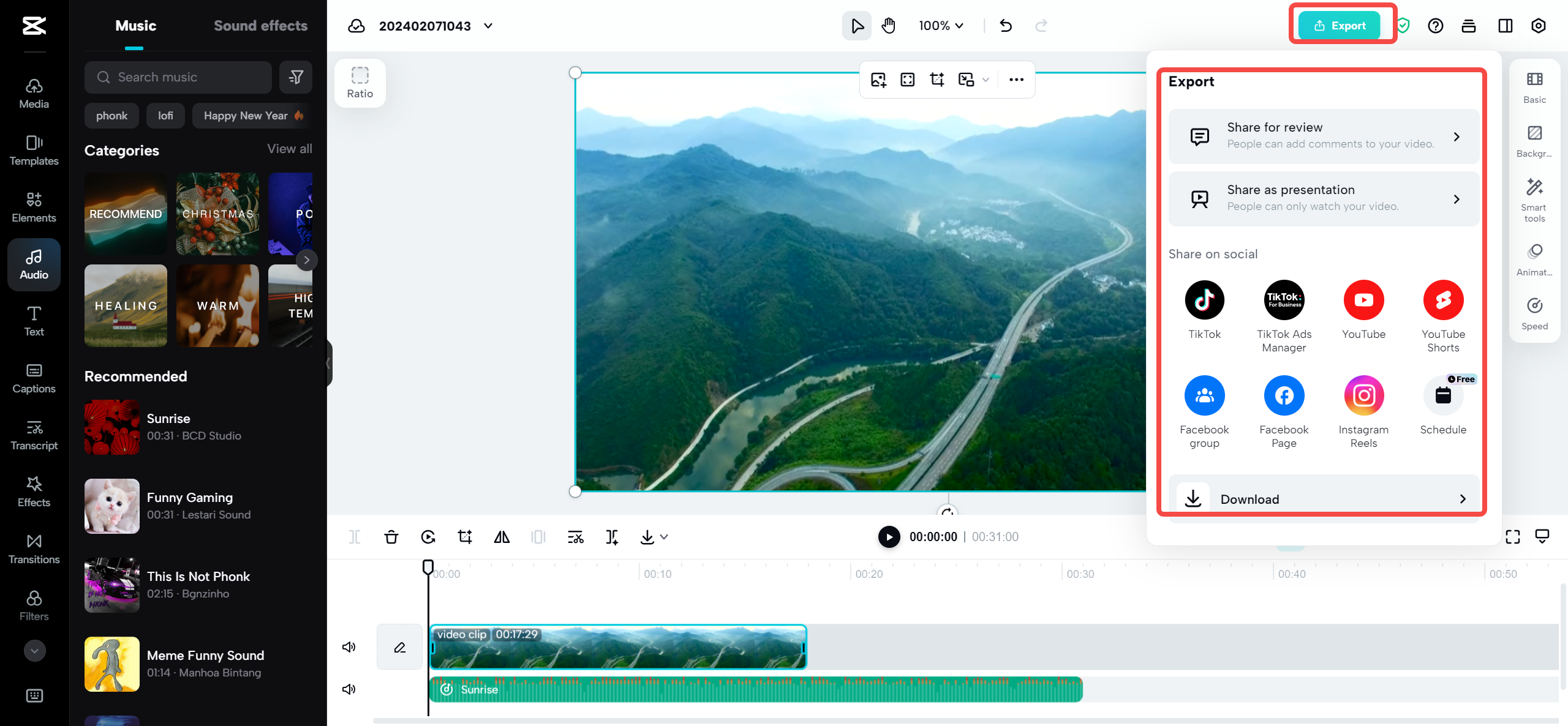The image size is (1568, 726).
Task: Click View all categories link
Action: (x=289, y=149)
